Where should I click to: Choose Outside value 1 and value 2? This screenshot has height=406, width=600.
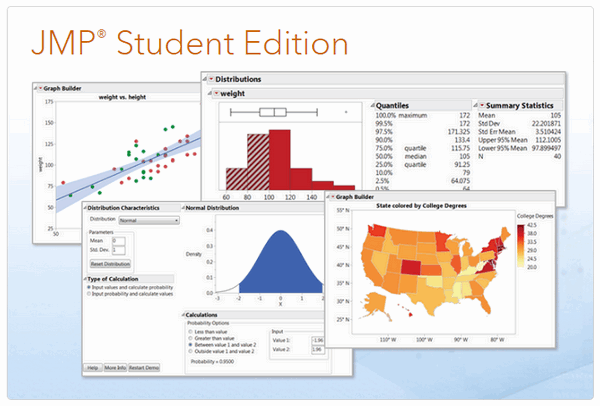coord(190,351)
